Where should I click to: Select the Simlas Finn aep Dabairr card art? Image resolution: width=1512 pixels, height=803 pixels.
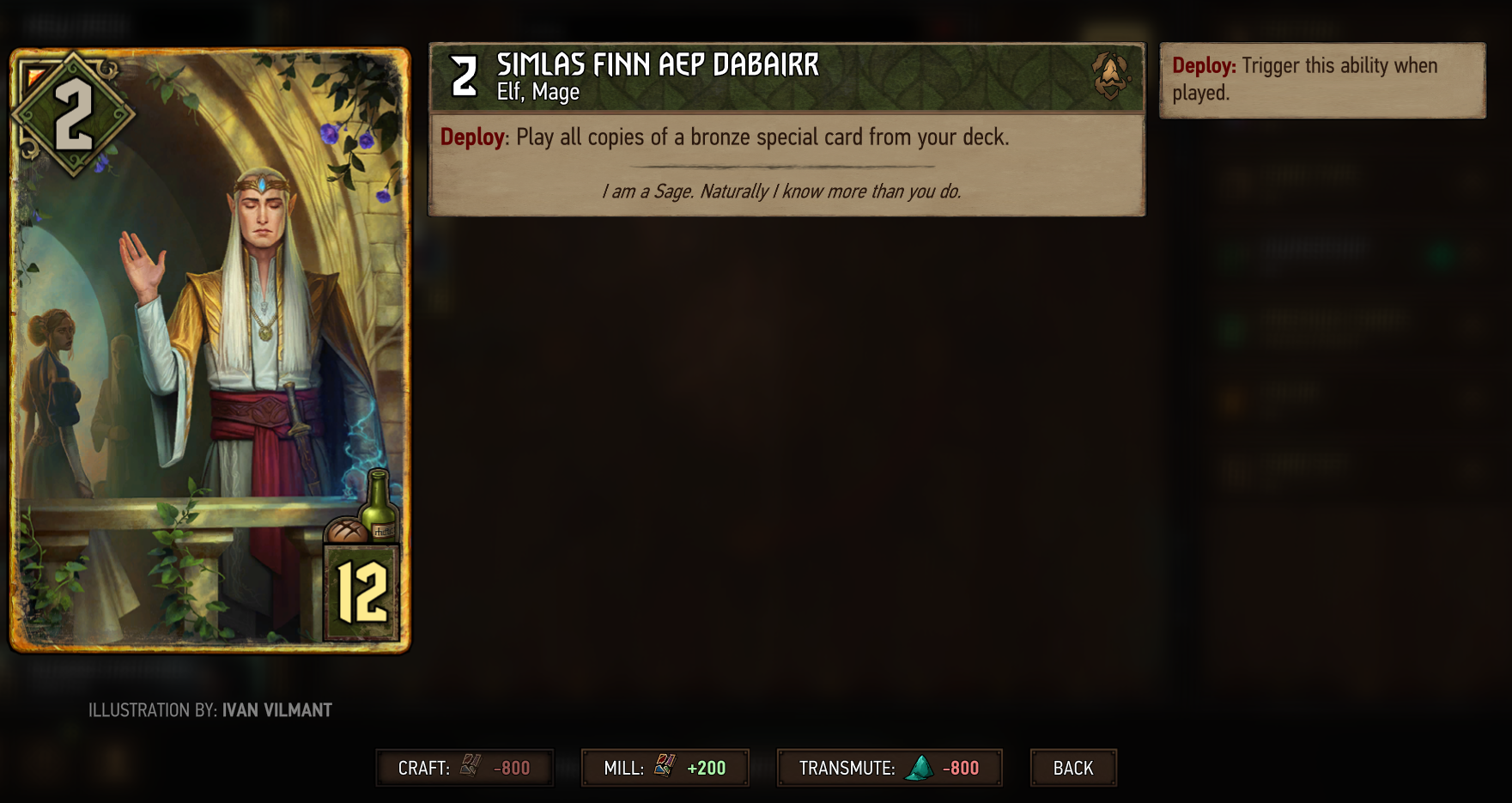[x=210, y=350]
